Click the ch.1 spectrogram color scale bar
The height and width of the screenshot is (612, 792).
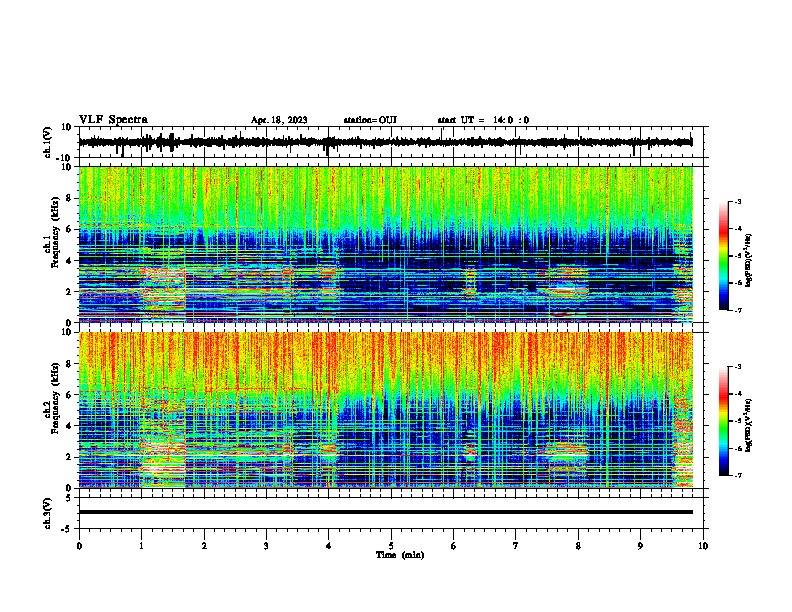724,256
